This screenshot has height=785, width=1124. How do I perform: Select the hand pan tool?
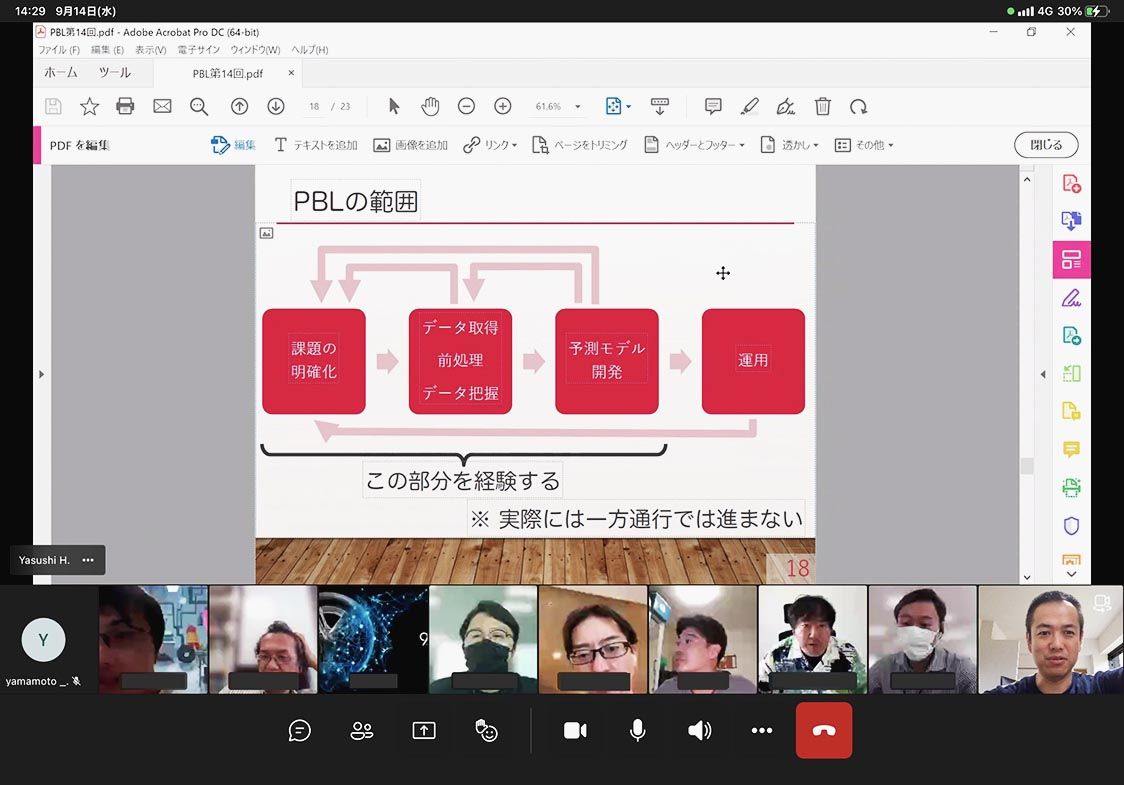(x=430, y=106)
